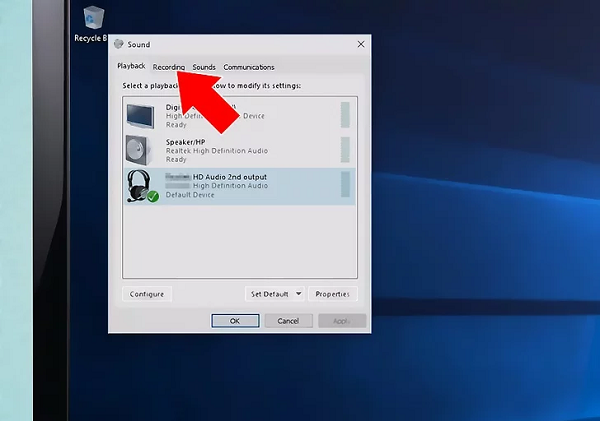Click Cancel to dismiss the dialog

point(288,321)
